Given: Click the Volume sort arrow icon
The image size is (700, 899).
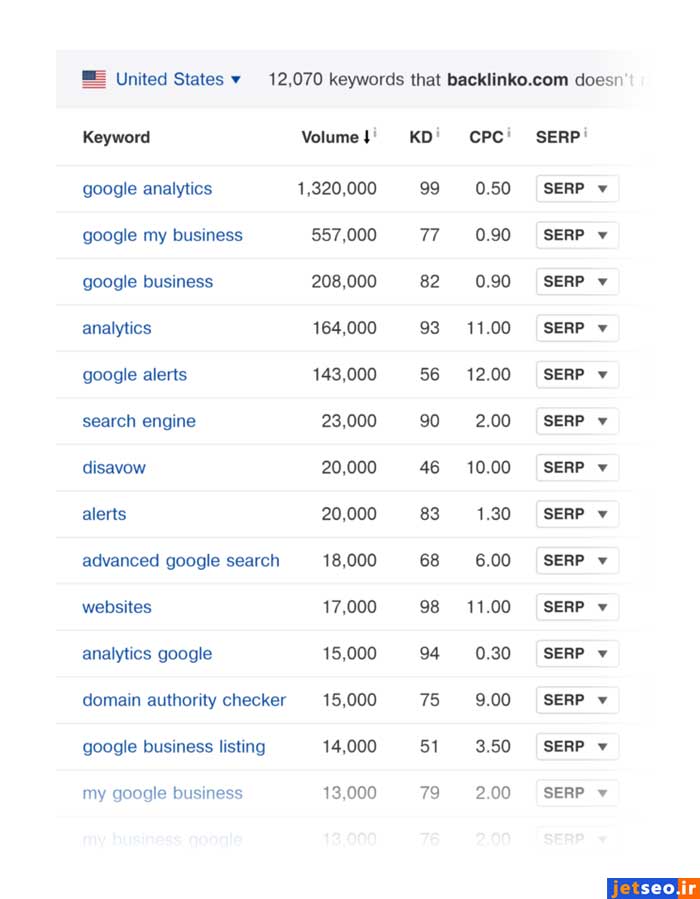Looking at the screenshot, I should (366, 137).
